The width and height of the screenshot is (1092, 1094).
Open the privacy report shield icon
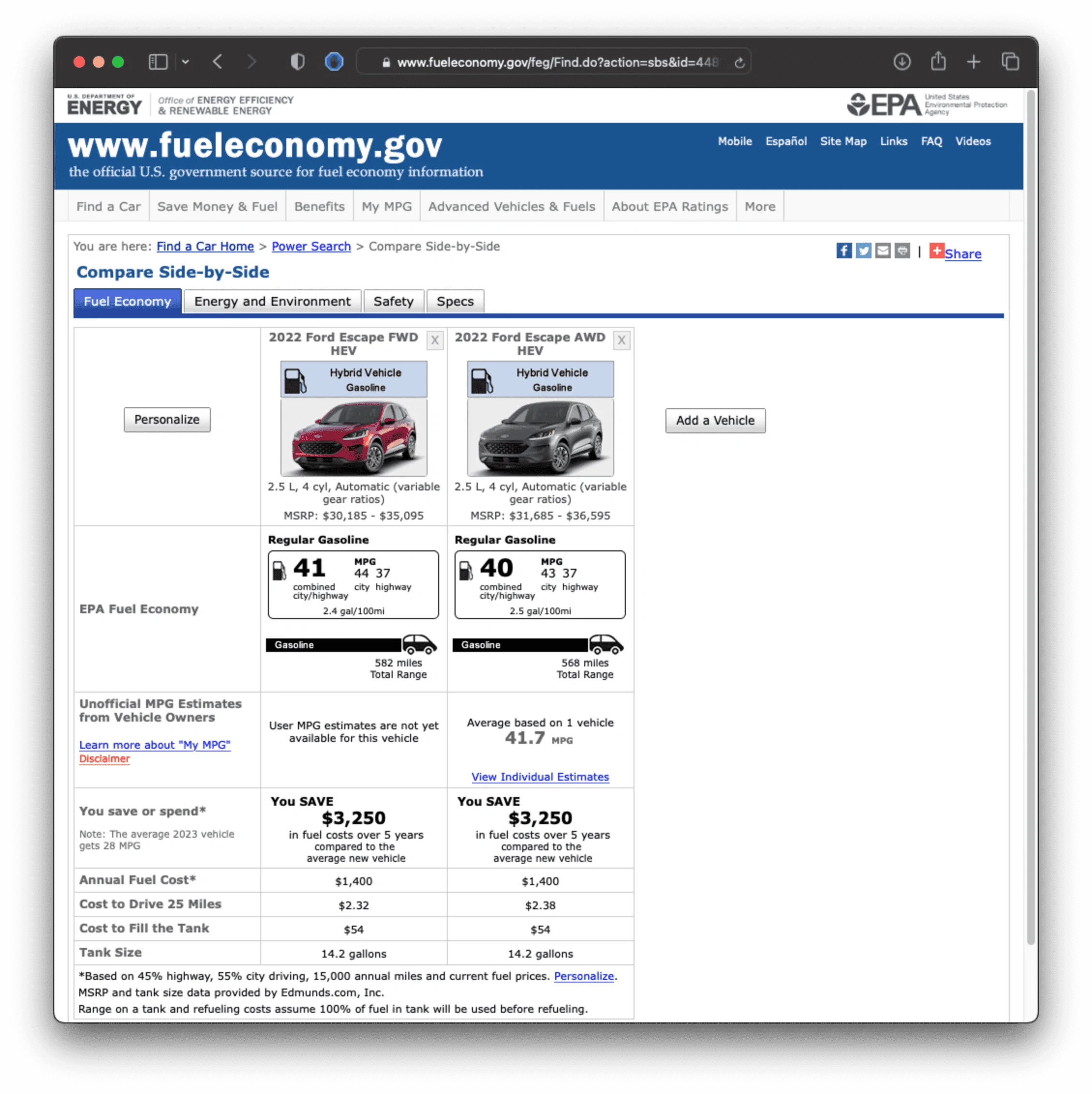[x=298, y=61]
